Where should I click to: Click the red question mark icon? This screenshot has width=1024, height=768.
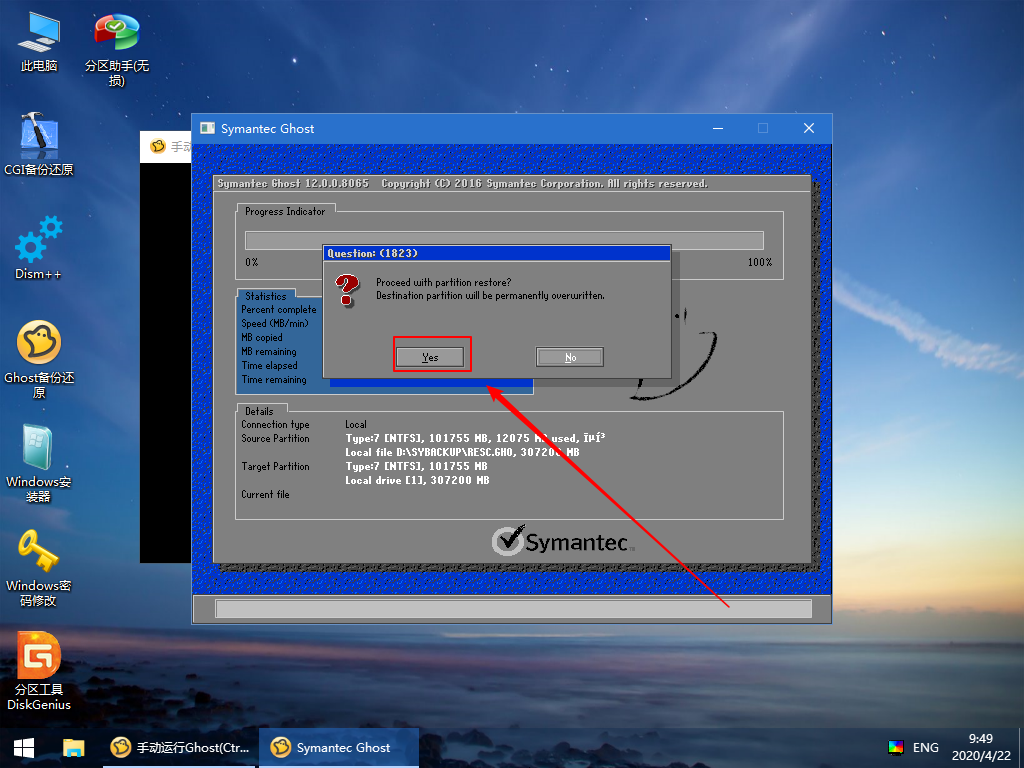pyautogui.click(x=347, y=290)
